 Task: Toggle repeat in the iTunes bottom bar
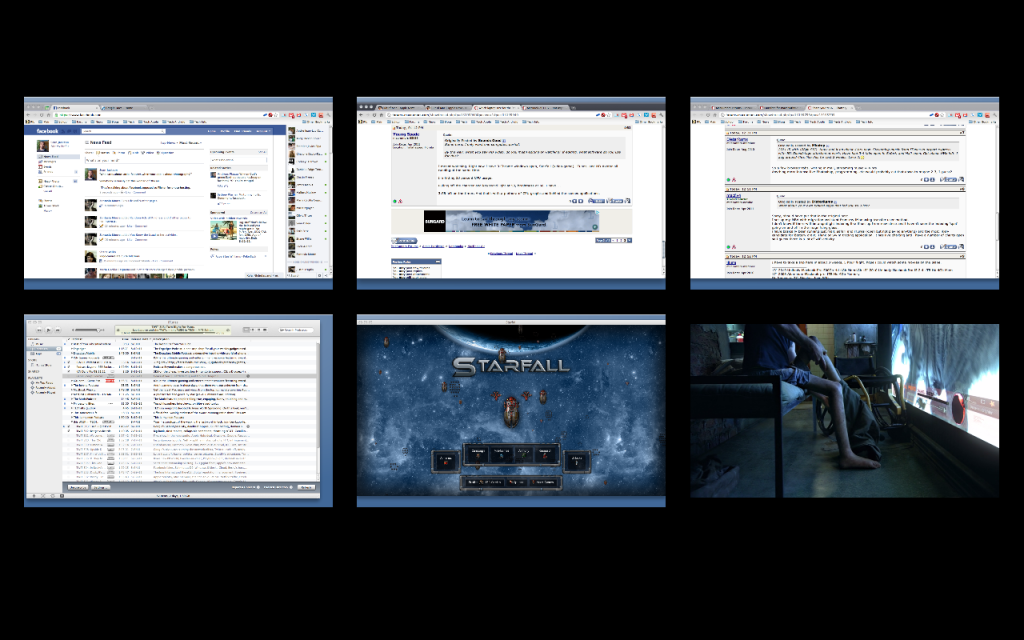click(x=52, y=496)
